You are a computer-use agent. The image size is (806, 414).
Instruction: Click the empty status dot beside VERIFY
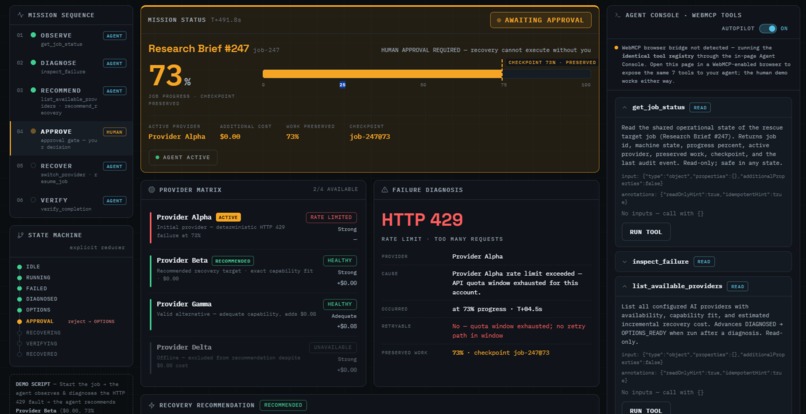33,200
